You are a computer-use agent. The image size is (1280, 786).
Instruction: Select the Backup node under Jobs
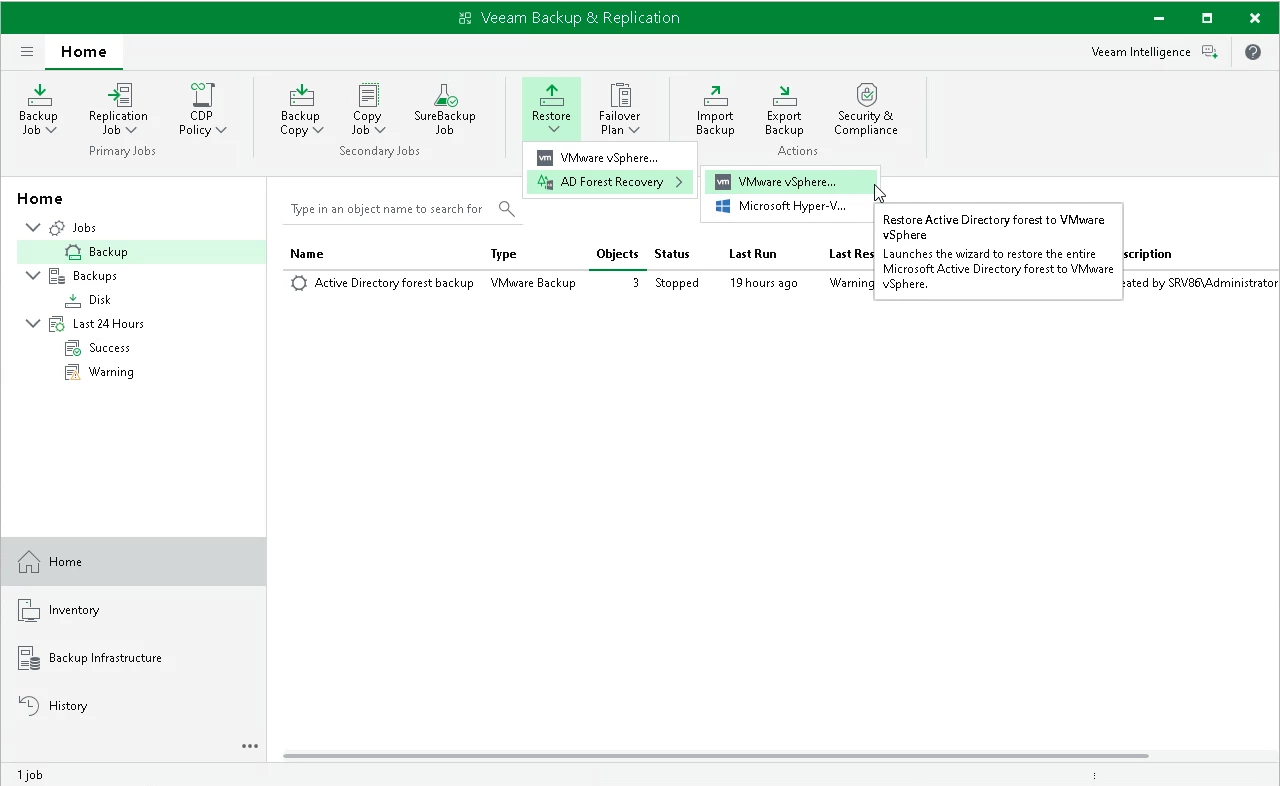coord(141,252)
